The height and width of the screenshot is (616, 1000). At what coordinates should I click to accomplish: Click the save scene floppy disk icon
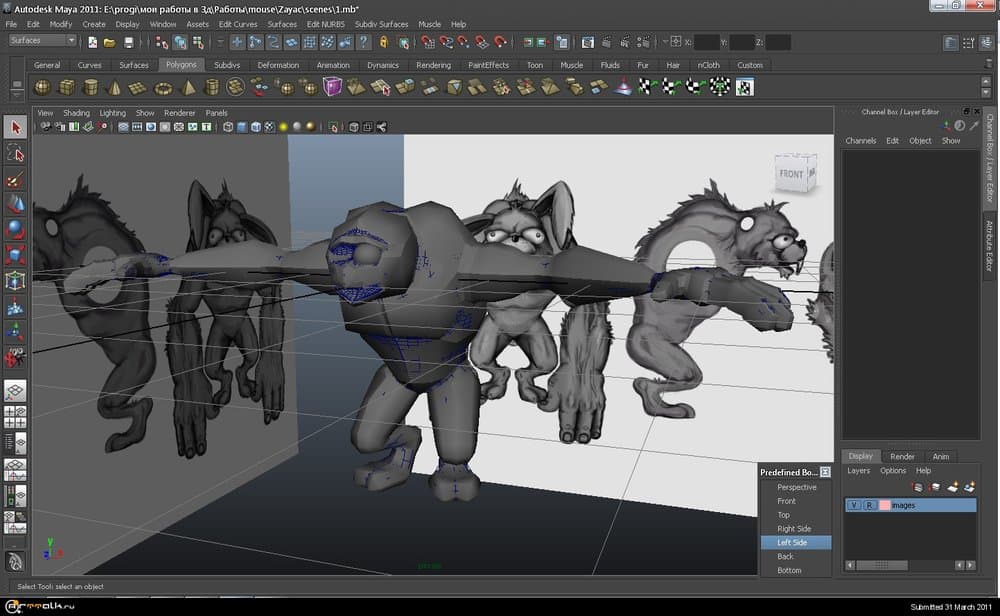tap(129, 42)
